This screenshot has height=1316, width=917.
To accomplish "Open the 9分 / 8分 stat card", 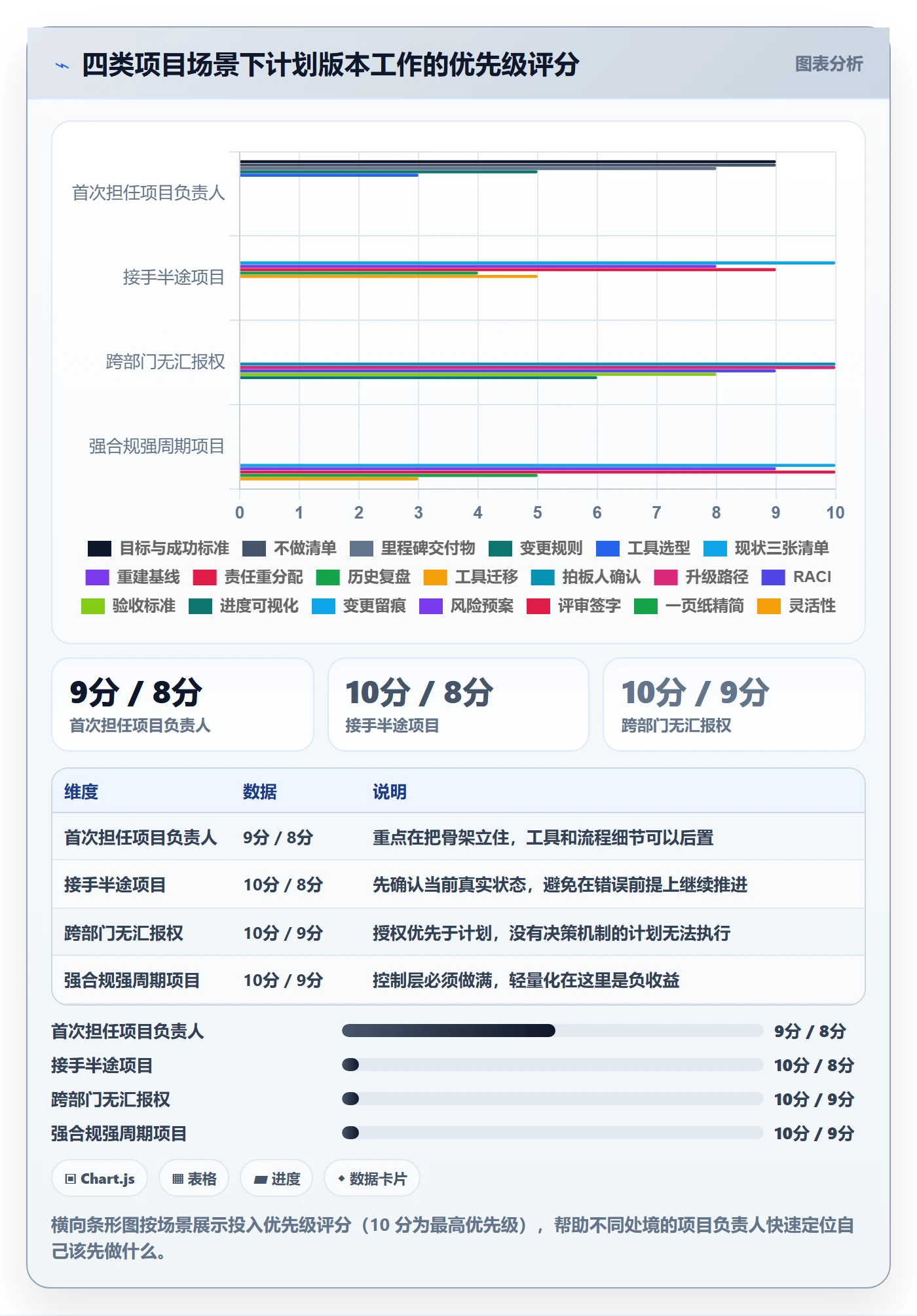I will point(183,704).
